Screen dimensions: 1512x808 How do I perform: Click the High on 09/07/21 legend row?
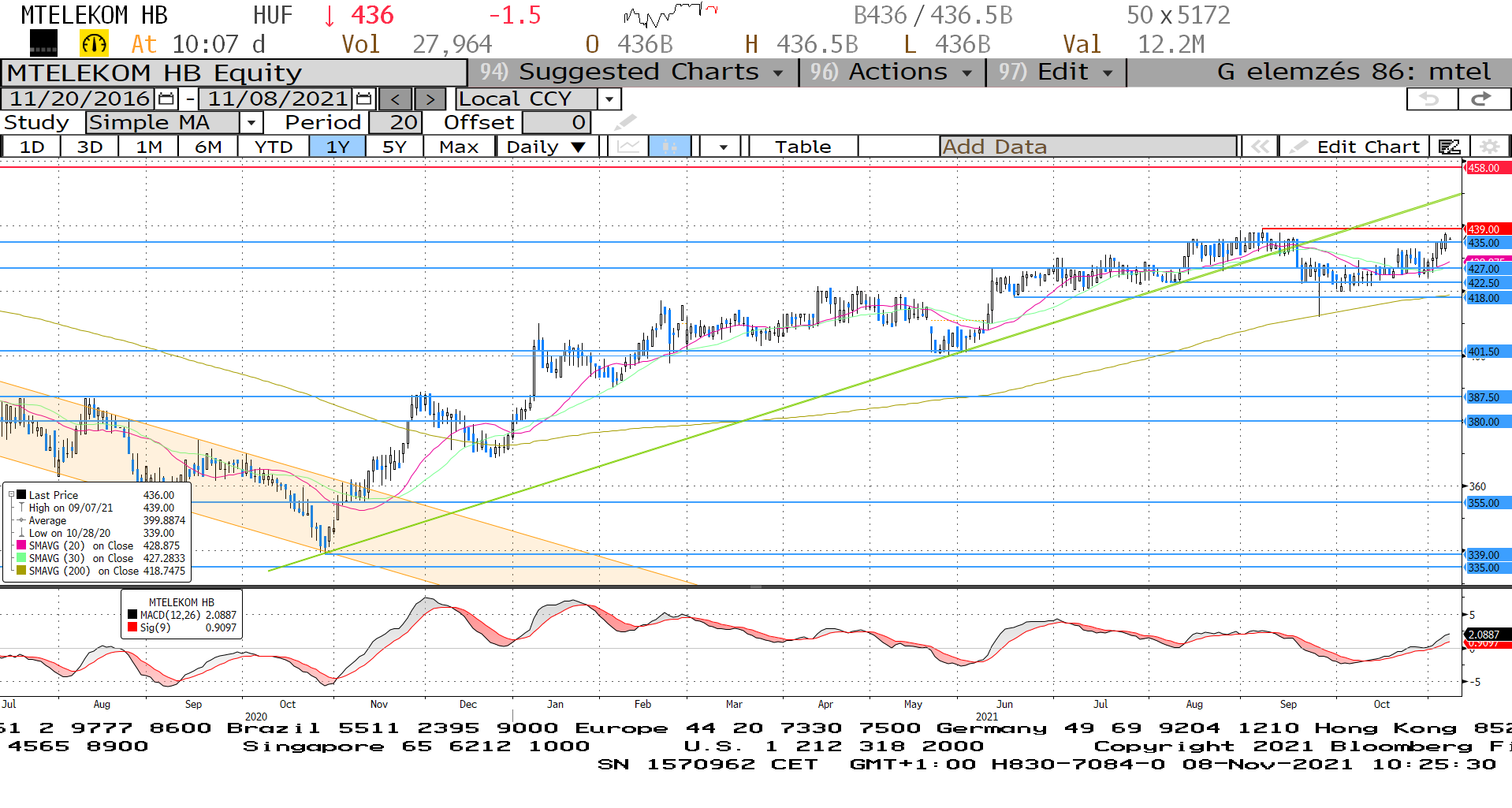102,508
